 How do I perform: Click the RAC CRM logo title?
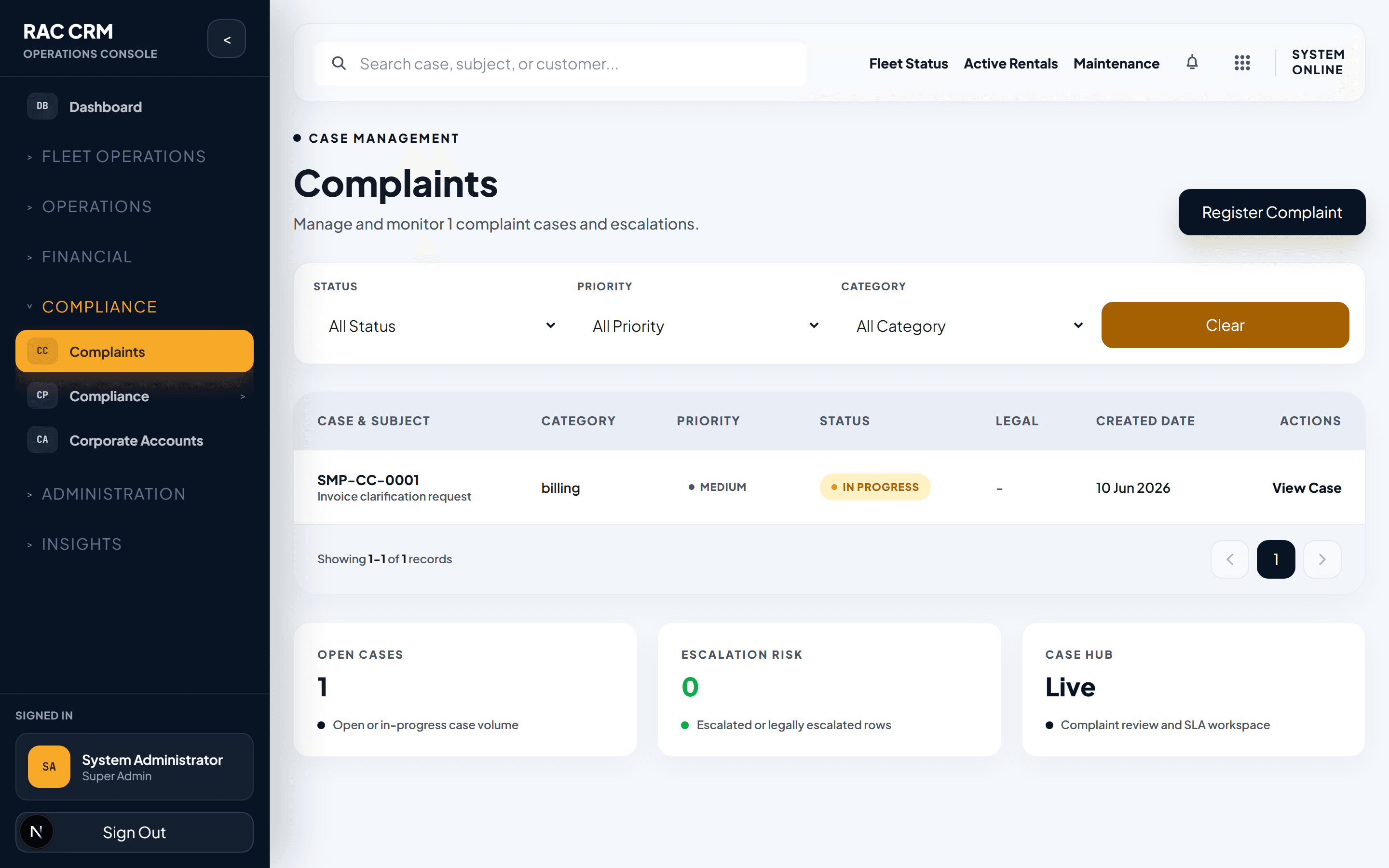[68, 31]
